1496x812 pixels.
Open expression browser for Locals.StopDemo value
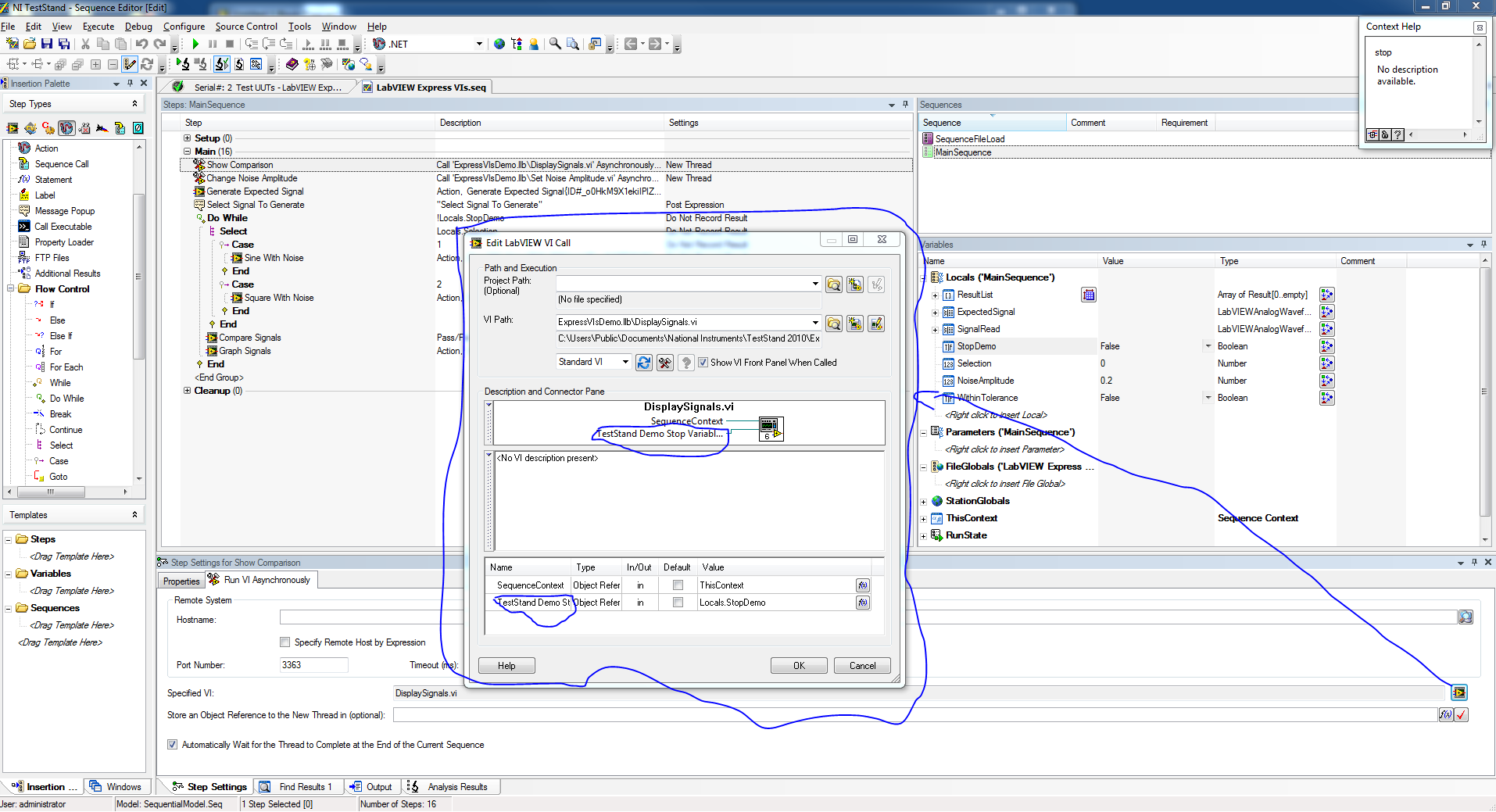click(x=862, y=603)
